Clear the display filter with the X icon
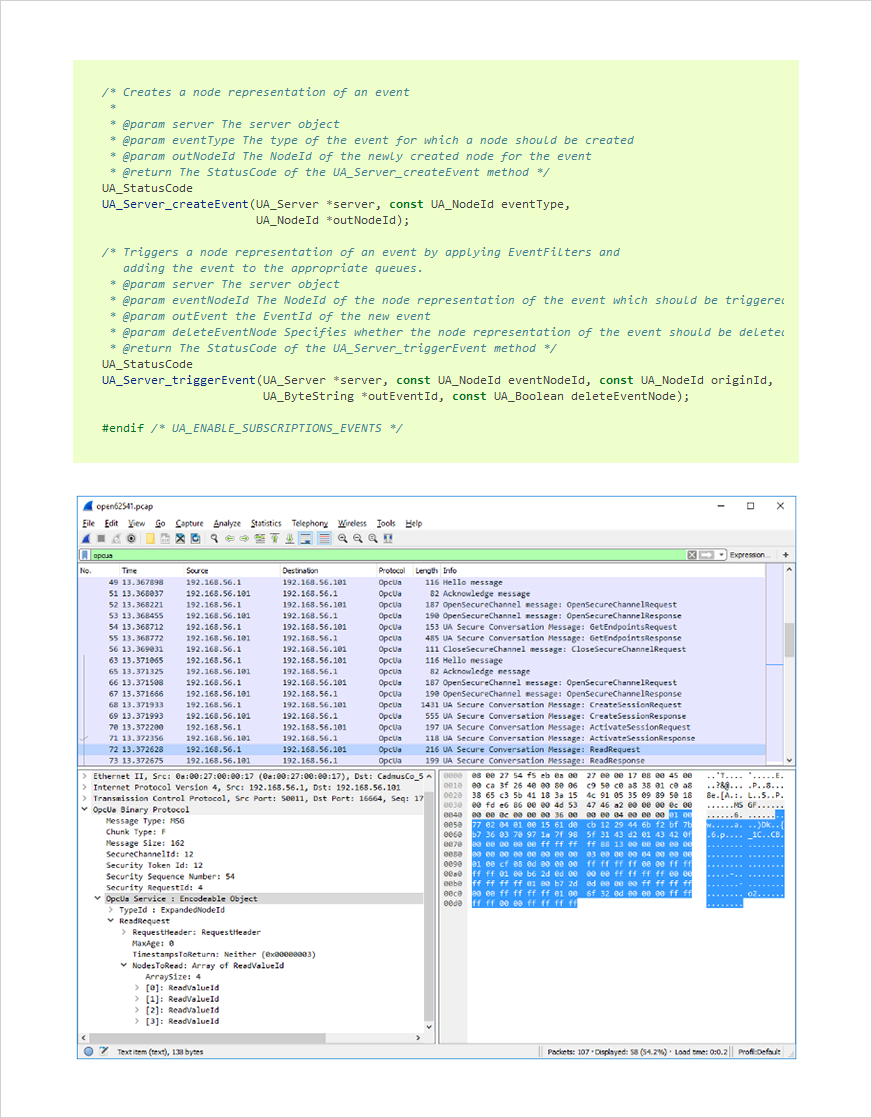Image resolution: width=872 pixels, height=1118 pixels. coord(692,555)
